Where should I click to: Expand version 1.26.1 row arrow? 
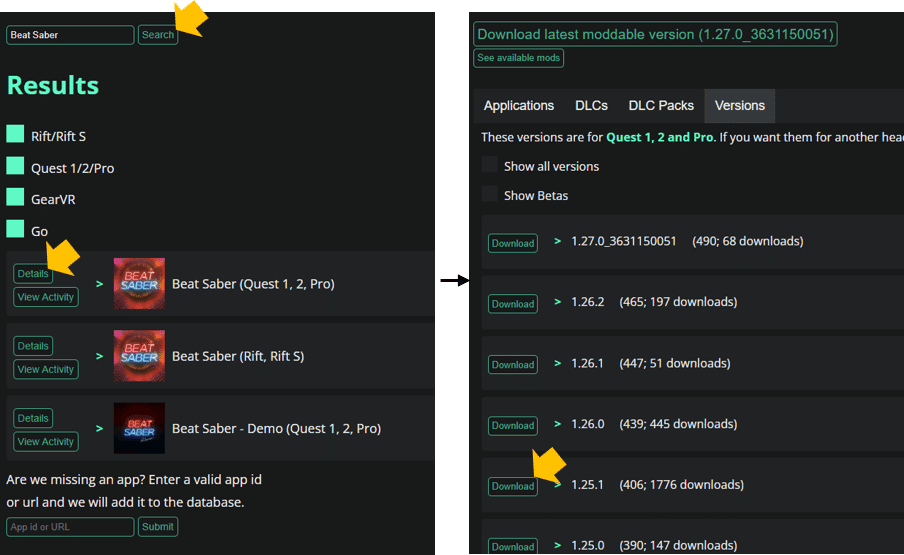[x=558, y=363]
